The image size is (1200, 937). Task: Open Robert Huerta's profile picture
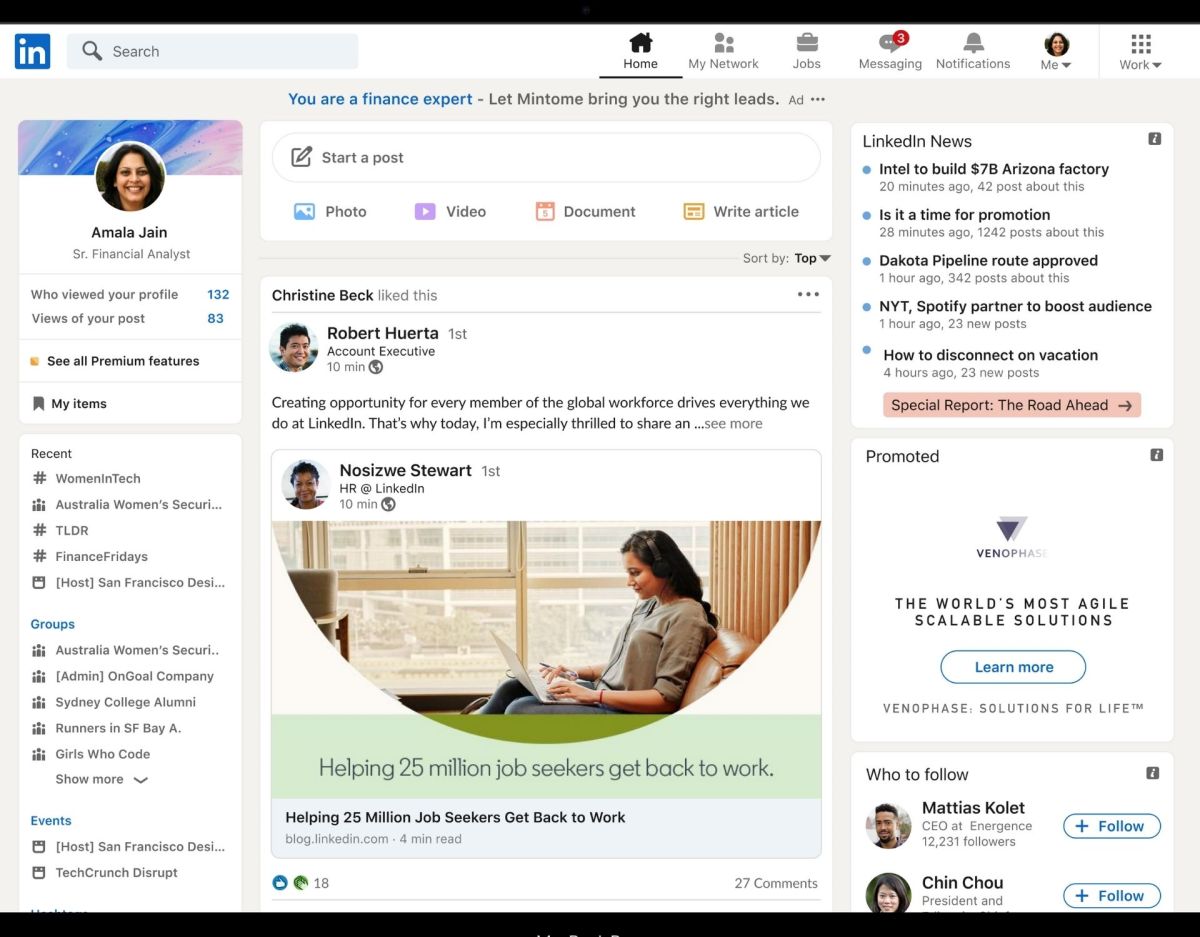point(294,348)
